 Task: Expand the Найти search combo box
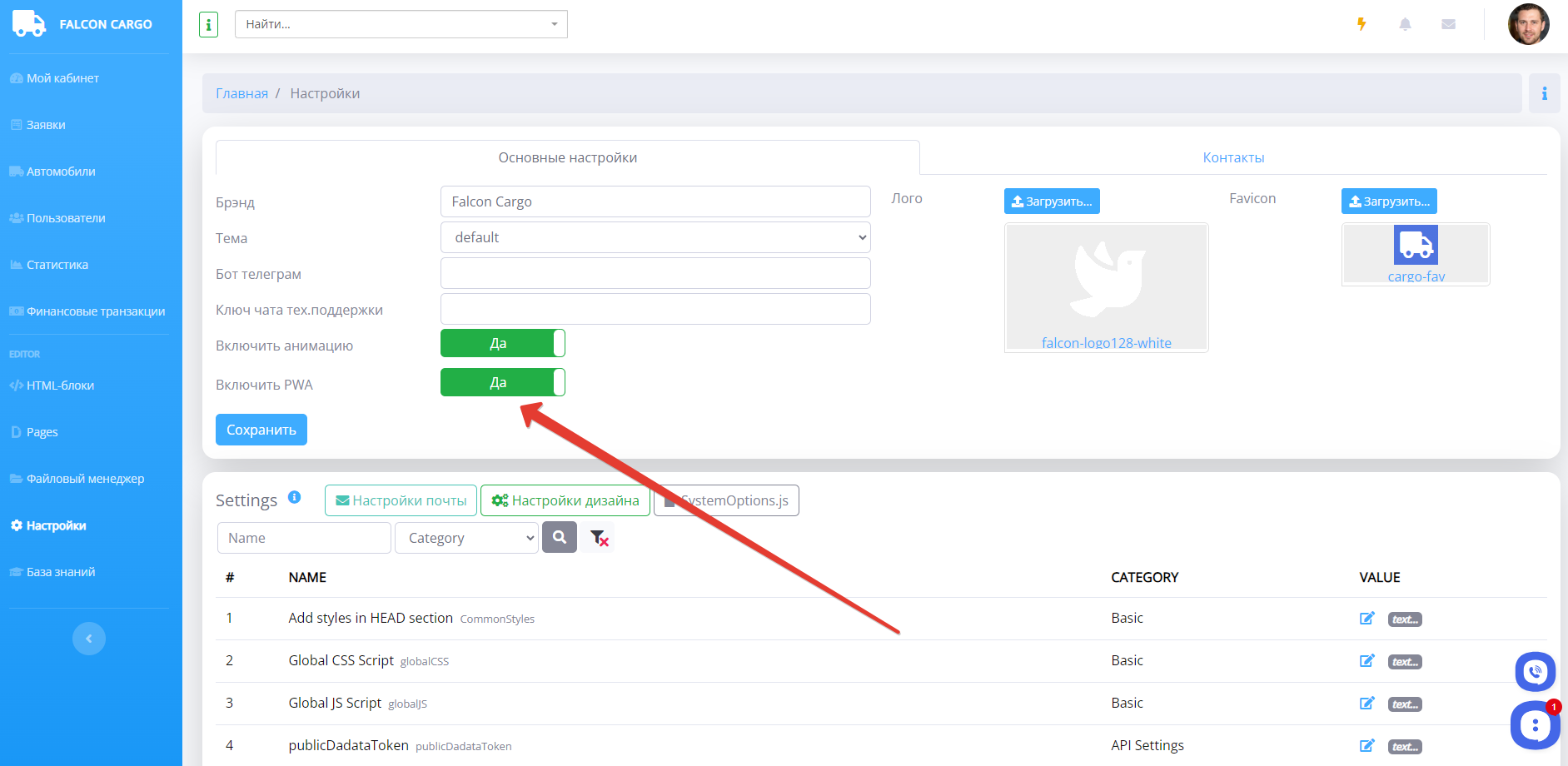point(401,24)
